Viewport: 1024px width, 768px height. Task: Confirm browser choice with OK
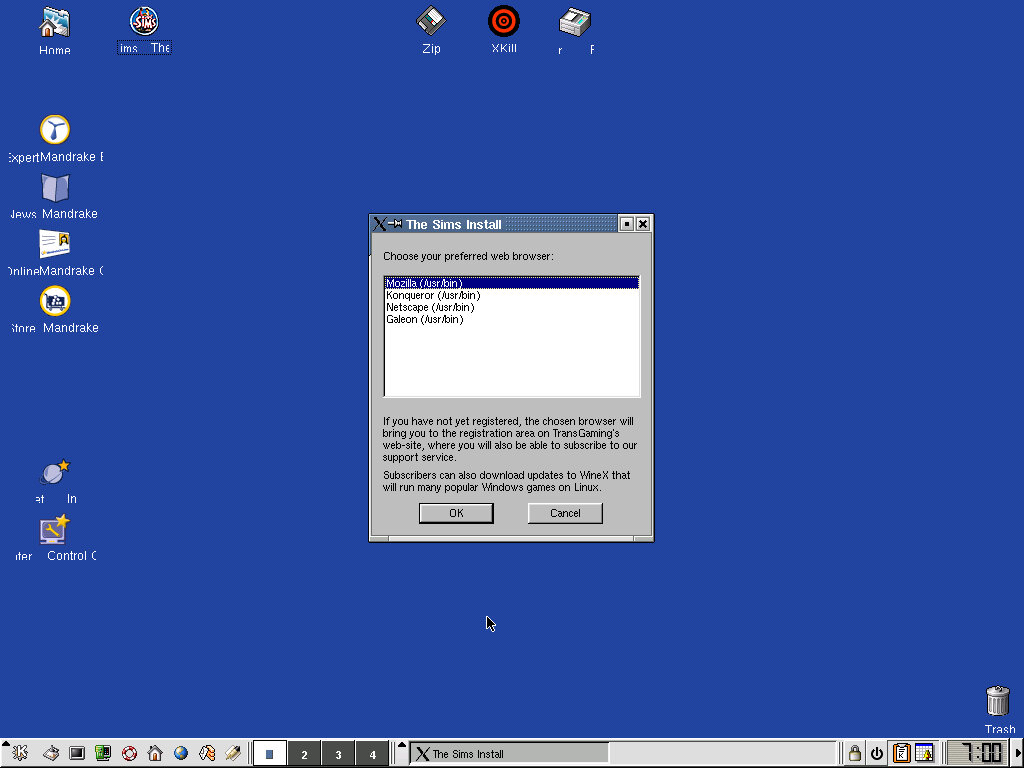click(456, 513)
